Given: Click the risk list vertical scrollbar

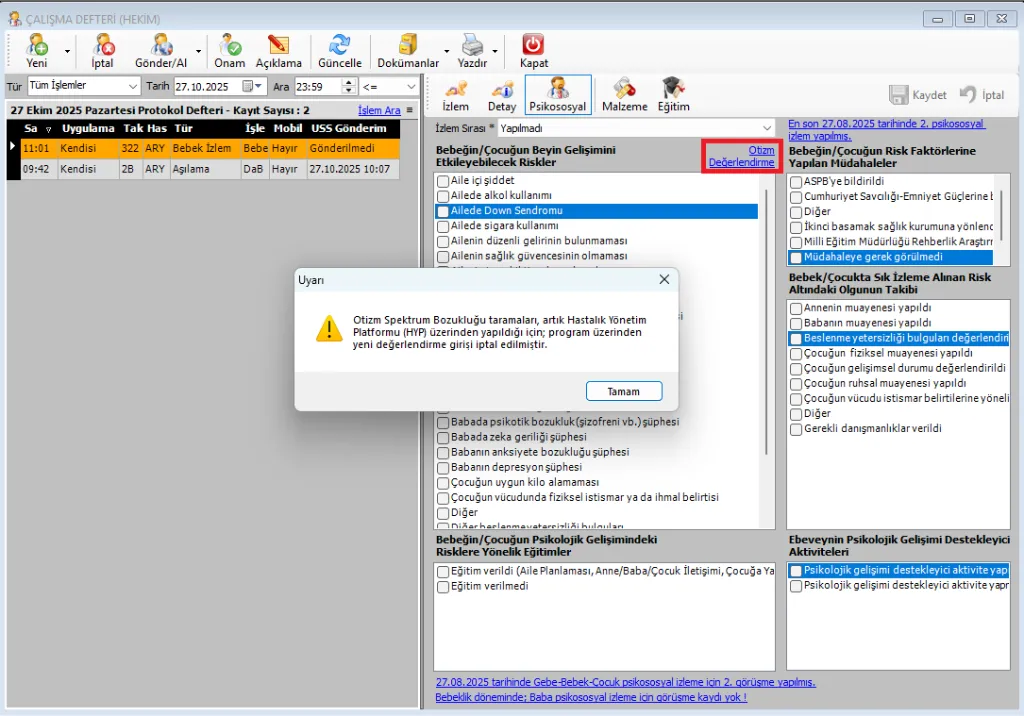Looking at the screenshot, I should (x=767, y=321).
